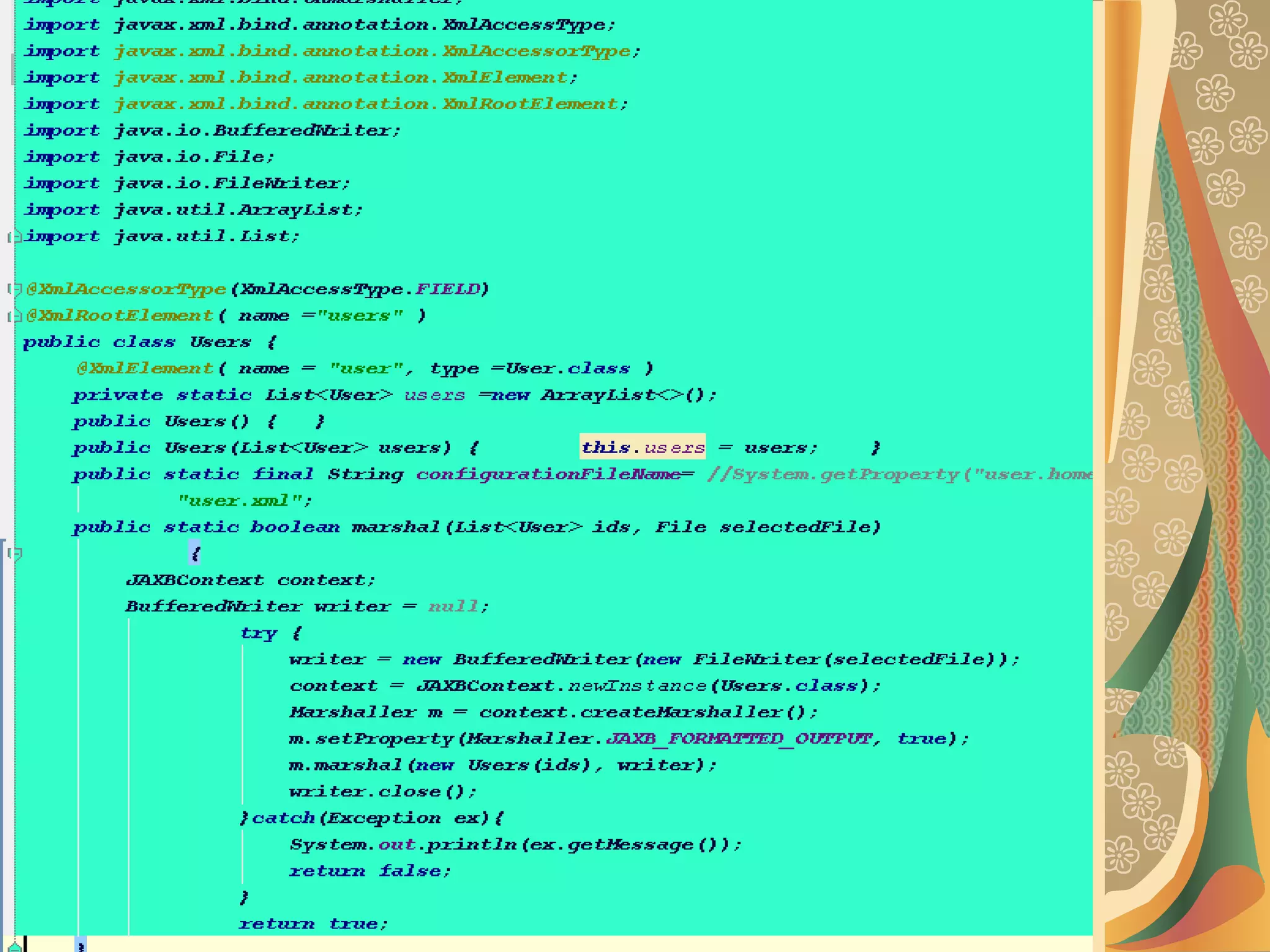Image resolution: width=1270 pixels, height=952 pixels.
Task: Click the @XmlElement annotation
Action: (144, 369)
